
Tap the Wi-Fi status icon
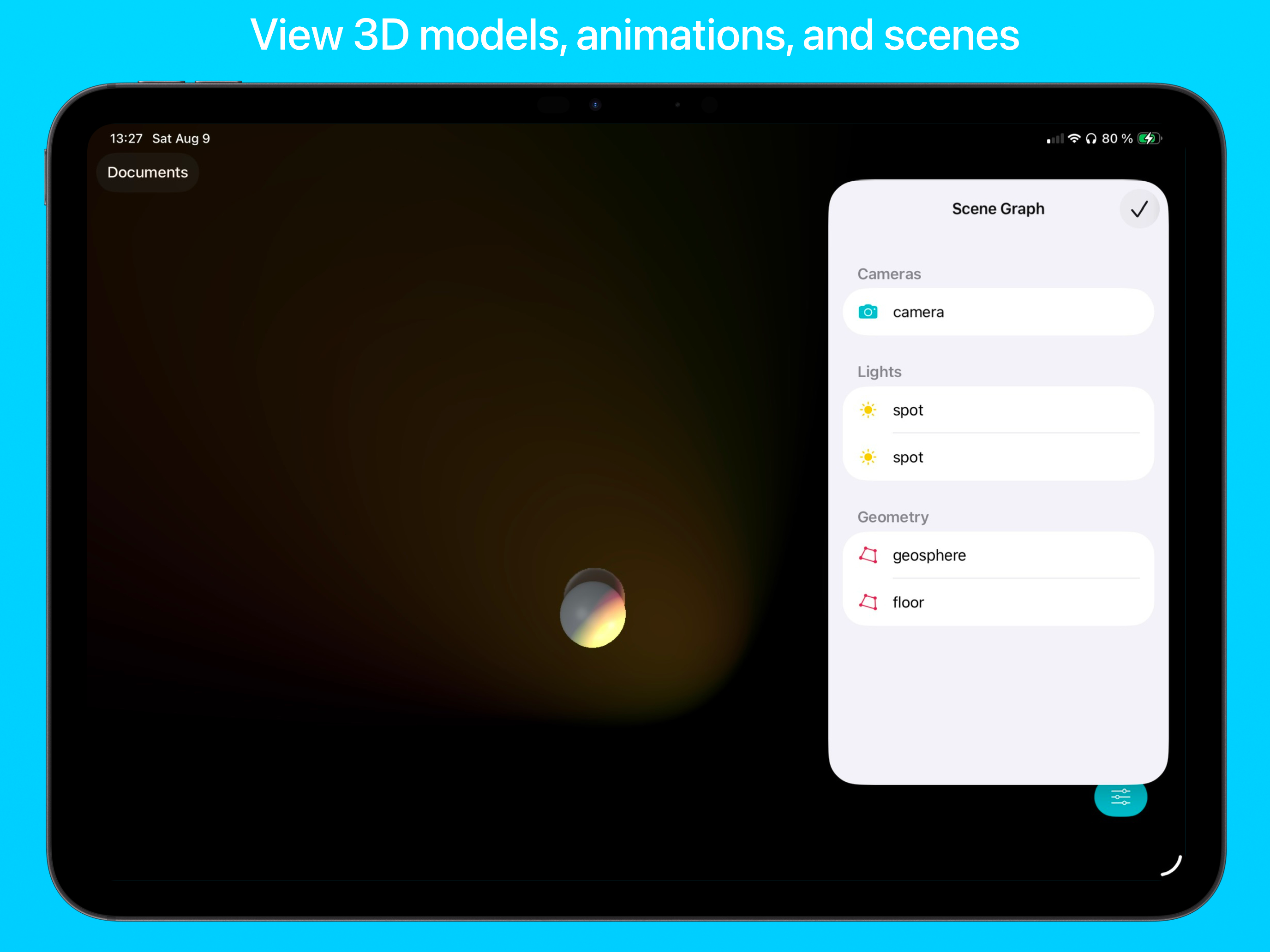pyautogui.click(x=1074, y=138)
